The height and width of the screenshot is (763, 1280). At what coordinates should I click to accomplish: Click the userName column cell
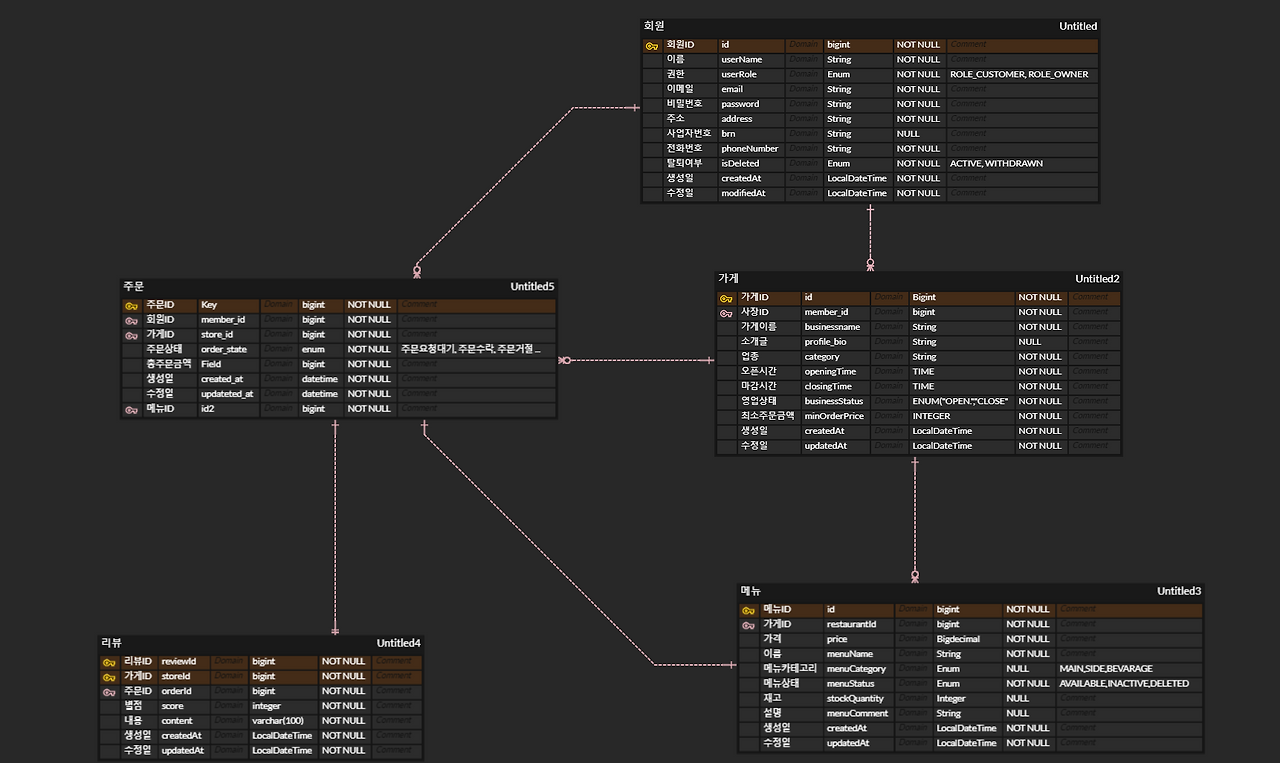[751, 60]
